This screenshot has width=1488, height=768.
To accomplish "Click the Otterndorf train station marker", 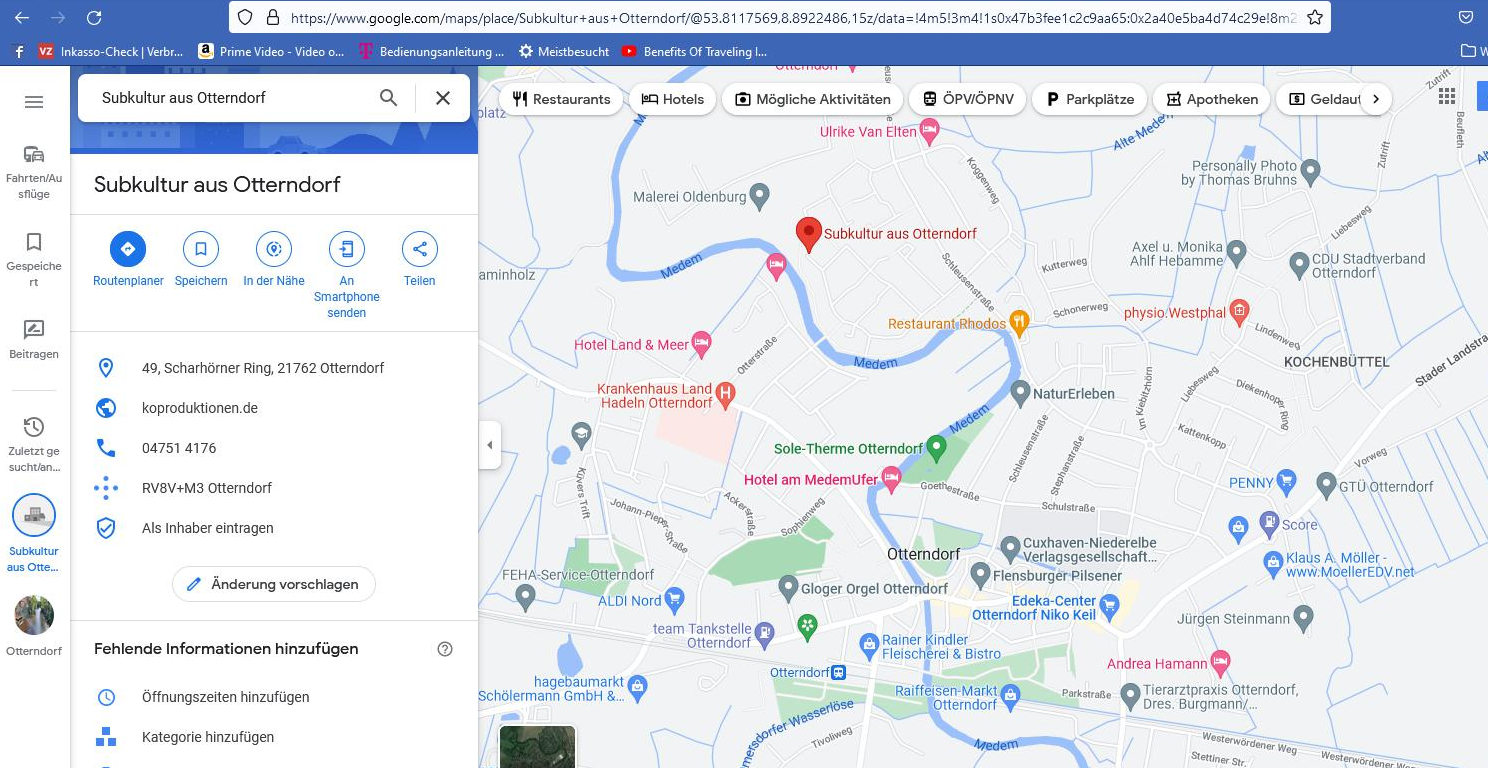I will pyautogui.click(x=839, y=673).
